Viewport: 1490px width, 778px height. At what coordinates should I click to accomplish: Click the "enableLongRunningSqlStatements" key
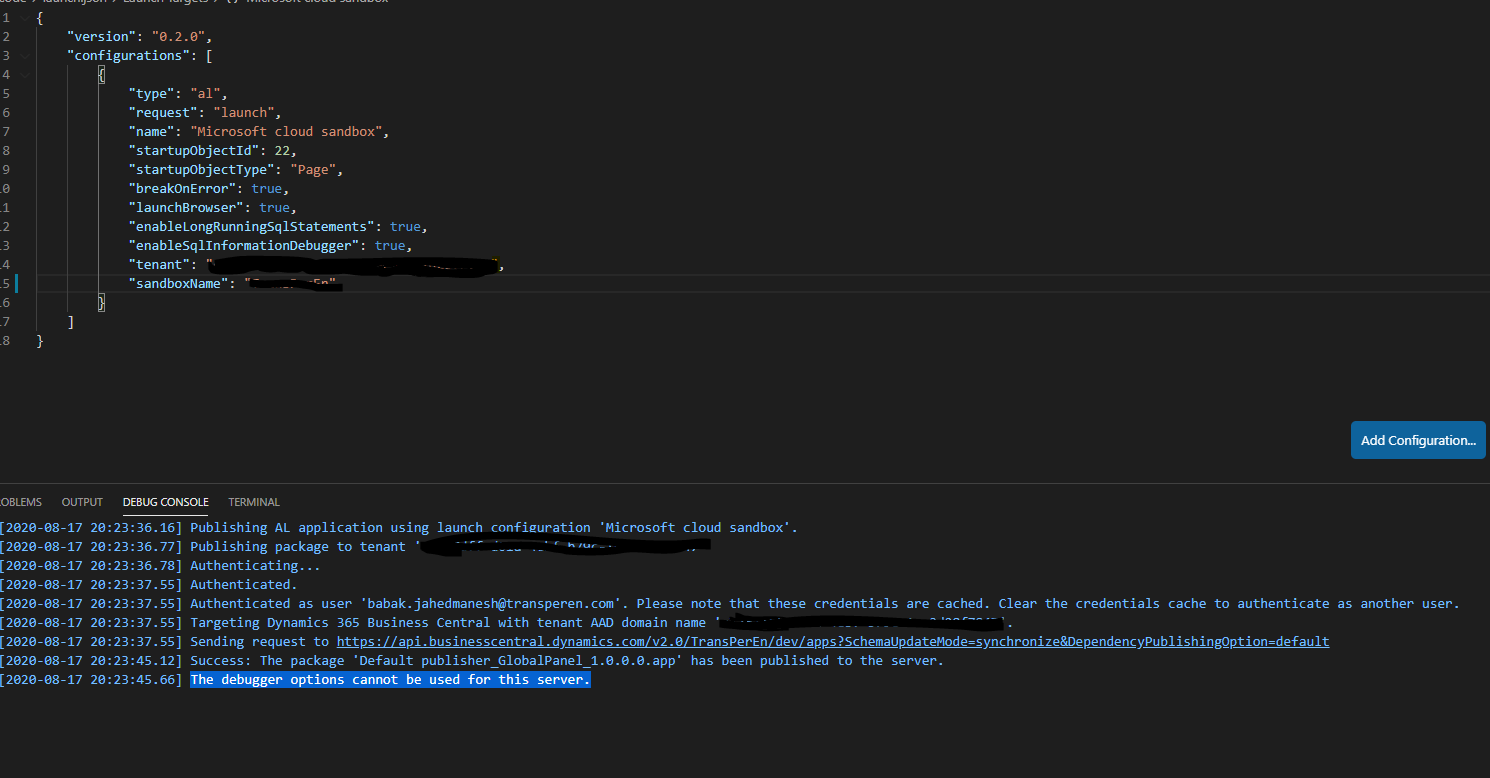(x=251, y=227)
